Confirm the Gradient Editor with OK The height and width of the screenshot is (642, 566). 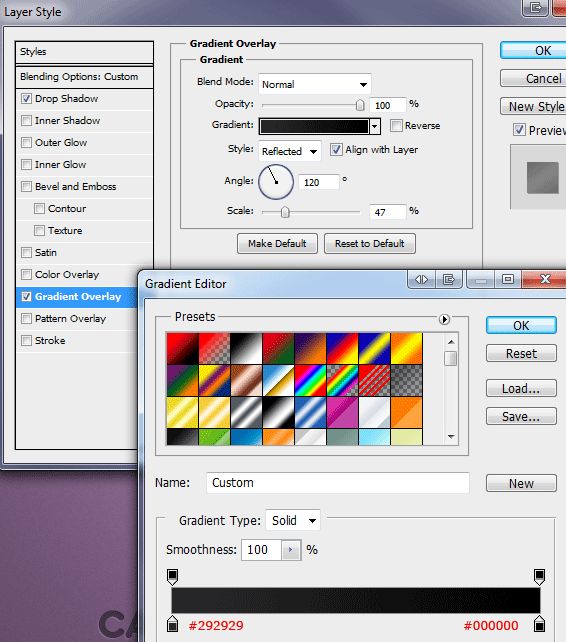click(x=521, y=326)
